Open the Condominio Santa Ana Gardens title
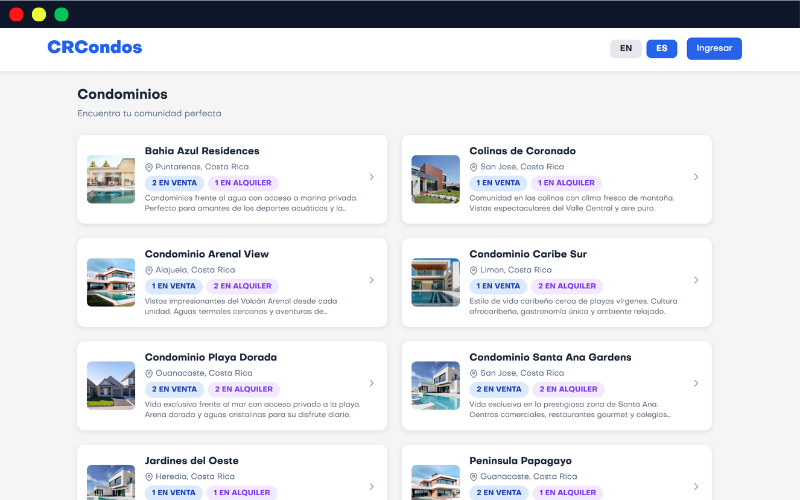800x500 pixels. (x=551, y=357)
